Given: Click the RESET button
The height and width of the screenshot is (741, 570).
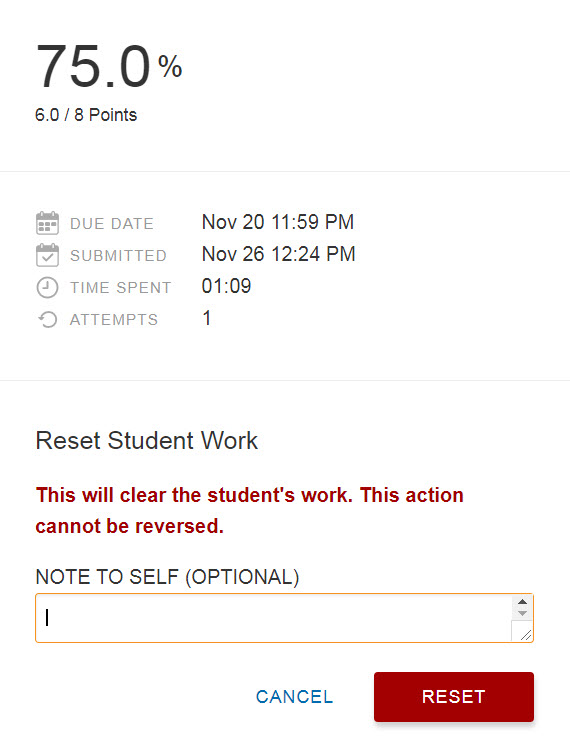Looking at the screenshot, I should point(454,697).
